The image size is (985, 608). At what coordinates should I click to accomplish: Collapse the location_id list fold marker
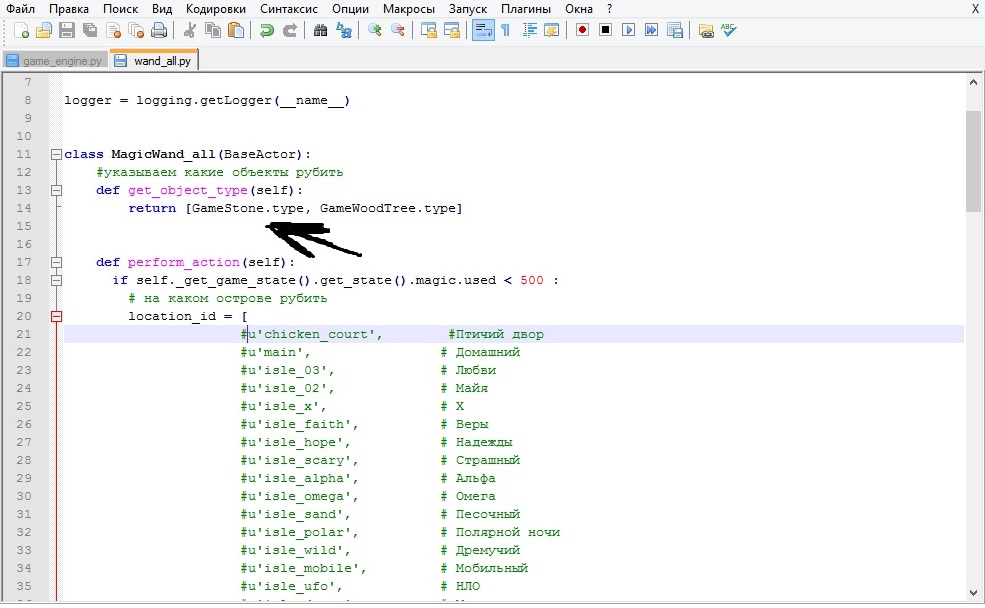(x=56, y=316)
